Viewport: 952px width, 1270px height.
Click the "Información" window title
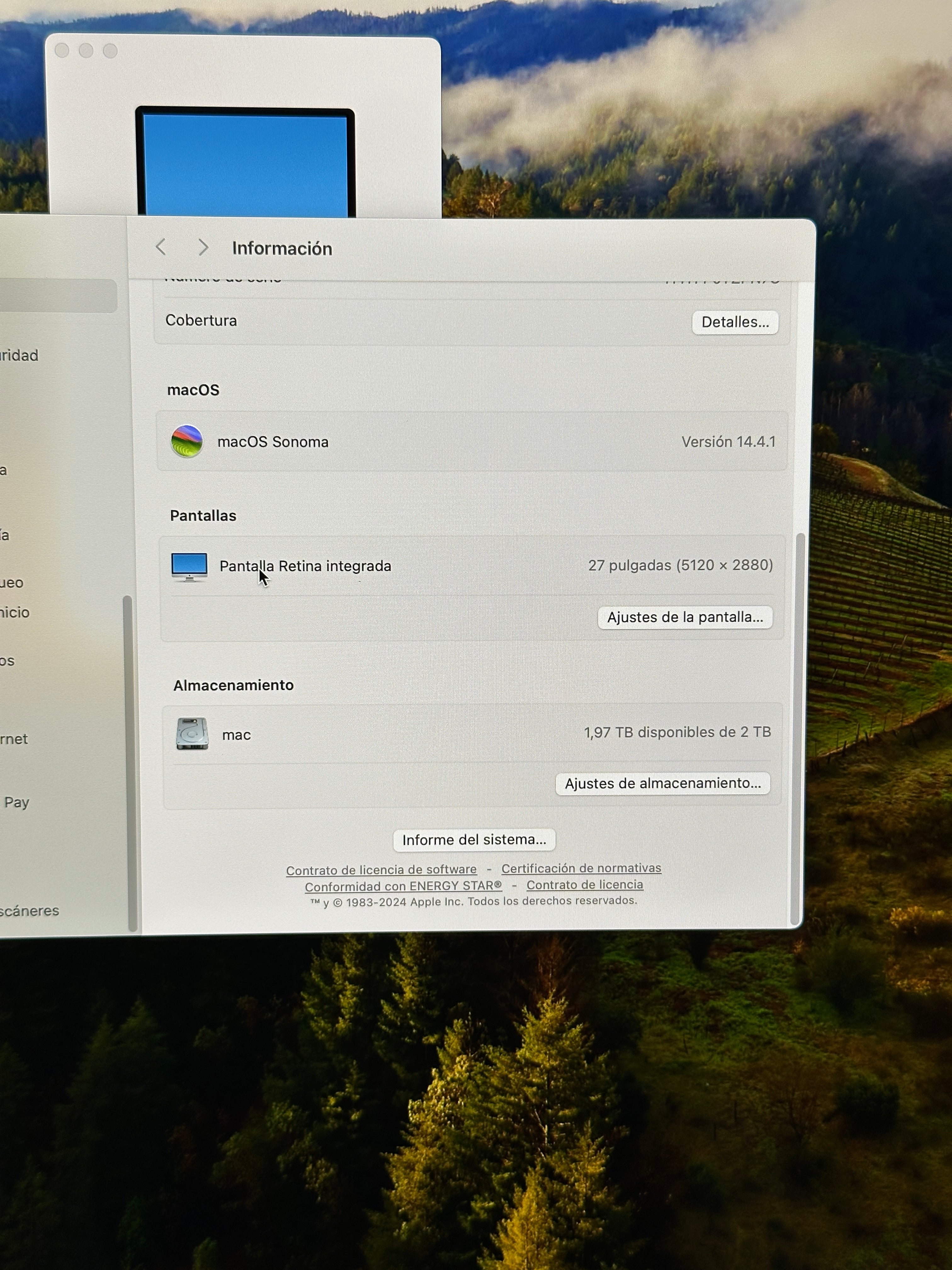click(x=282, y=249)
